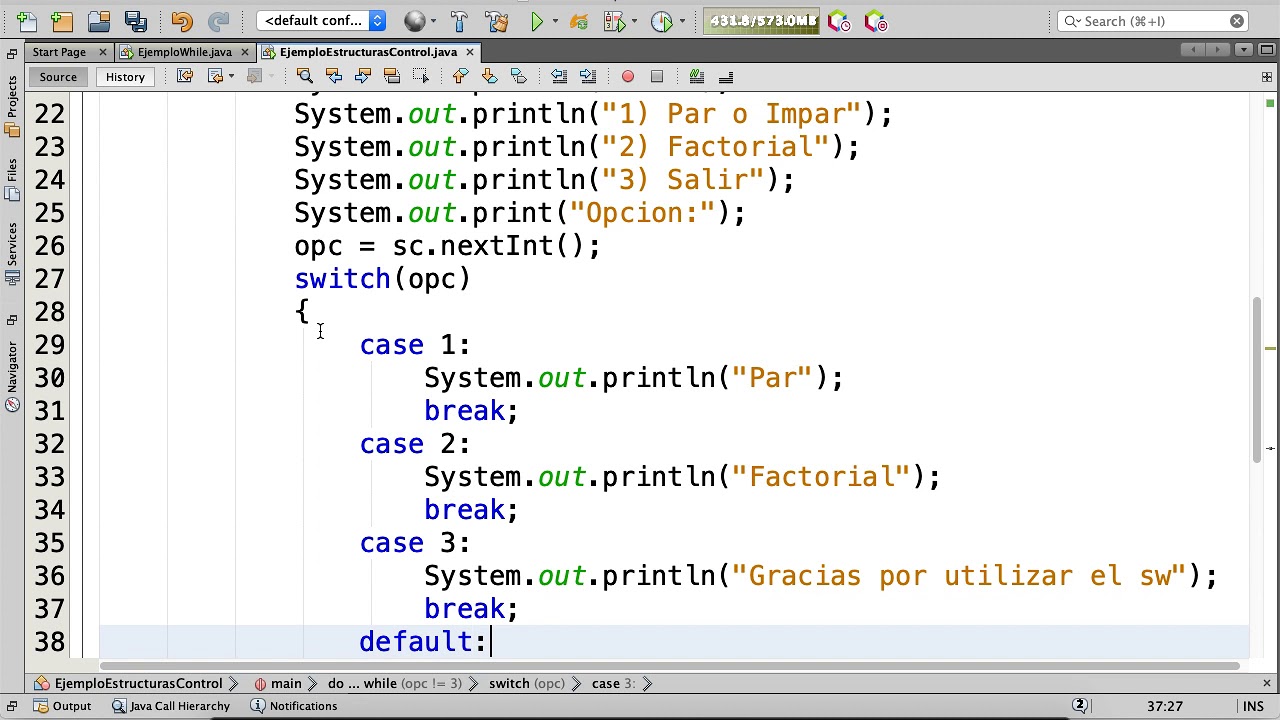Click the Last Edit icon in editor toolbar
This screenshot has height=720, width=1280.
click(185, 77)
